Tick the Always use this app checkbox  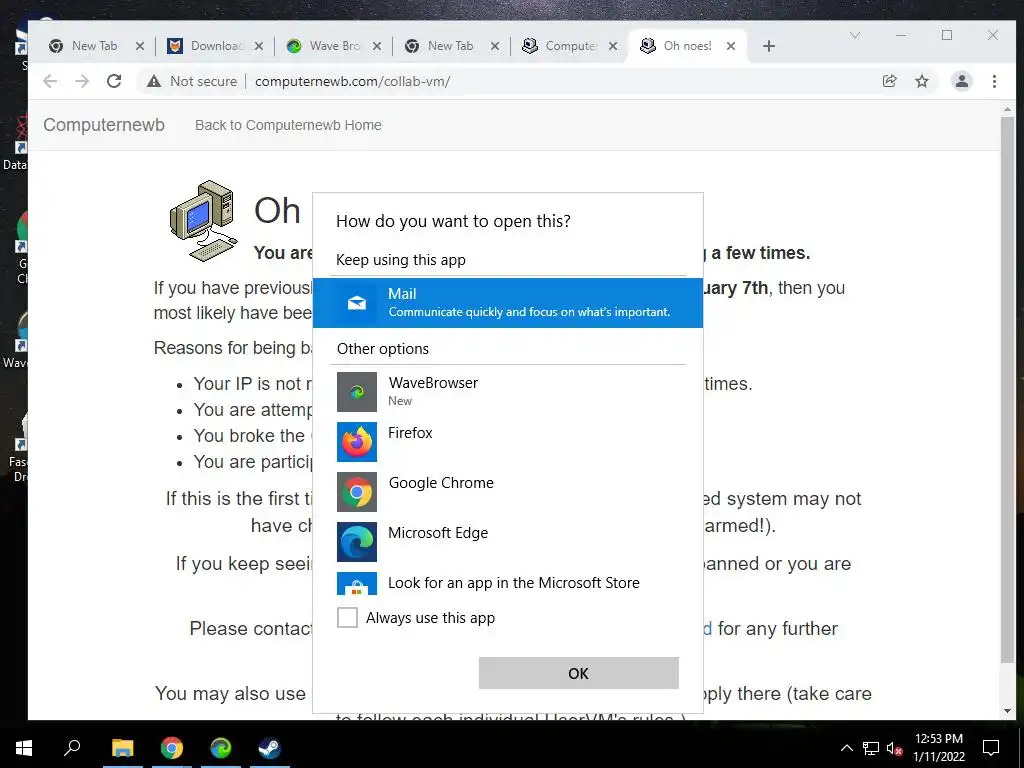tap(347, 617)
